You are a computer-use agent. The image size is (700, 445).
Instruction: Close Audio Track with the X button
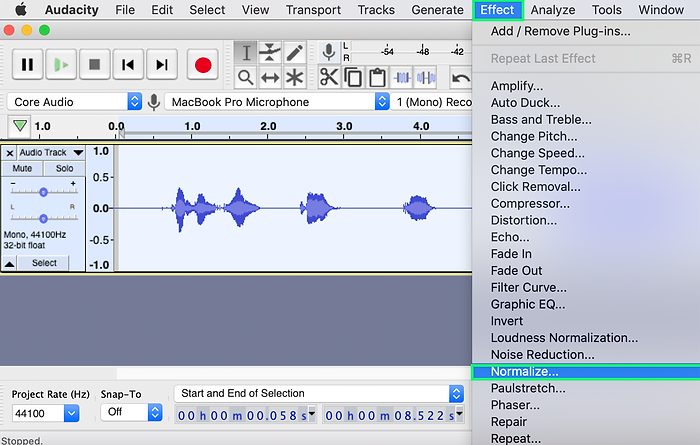(x=10, y=153)
